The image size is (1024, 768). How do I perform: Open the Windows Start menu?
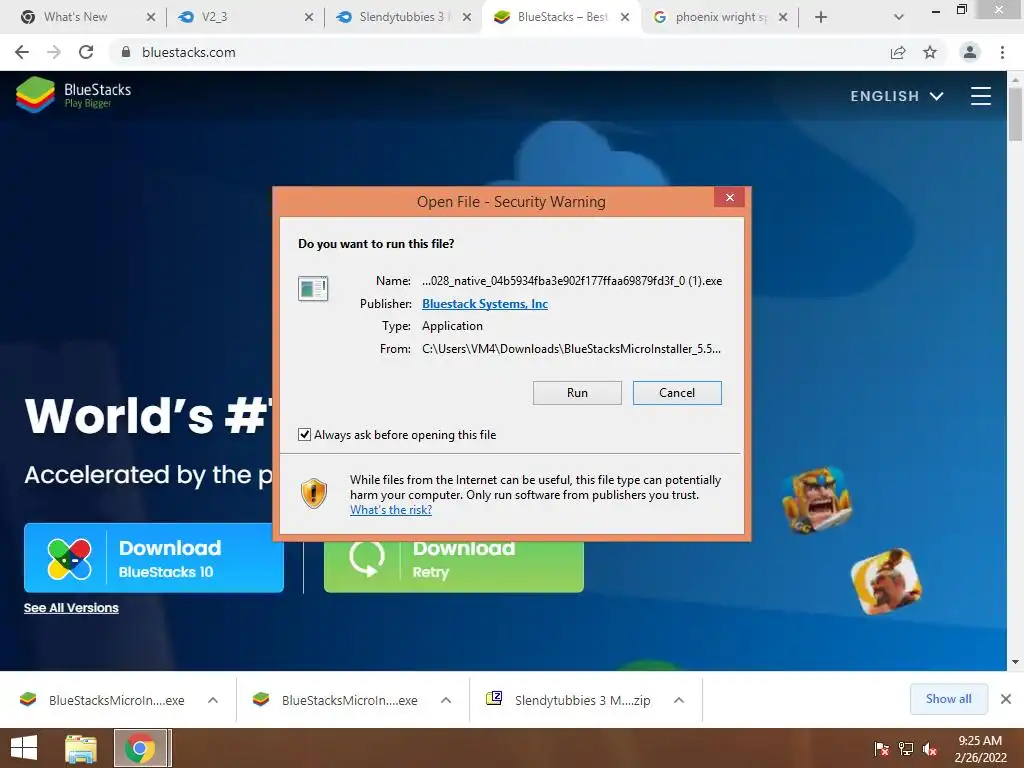tap(24, 748)
